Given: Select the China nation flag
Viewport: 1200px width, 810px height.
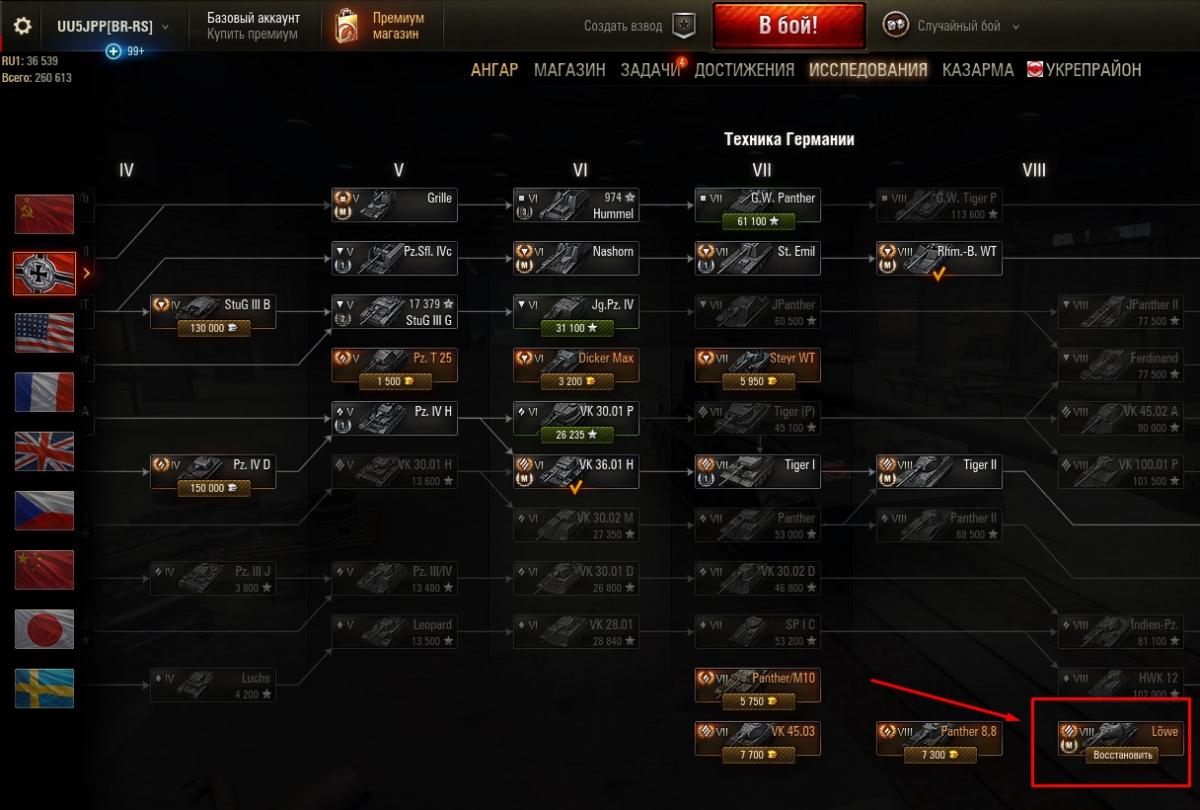Looking at the screenshot, I should coord(44,570).
